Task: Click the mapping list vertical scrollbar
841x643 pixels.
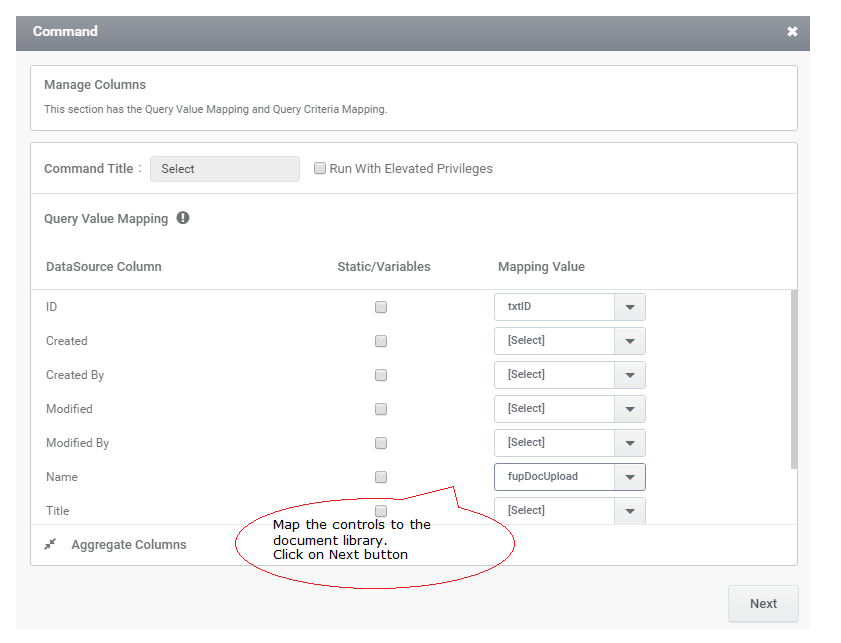Action: (794, 379)
